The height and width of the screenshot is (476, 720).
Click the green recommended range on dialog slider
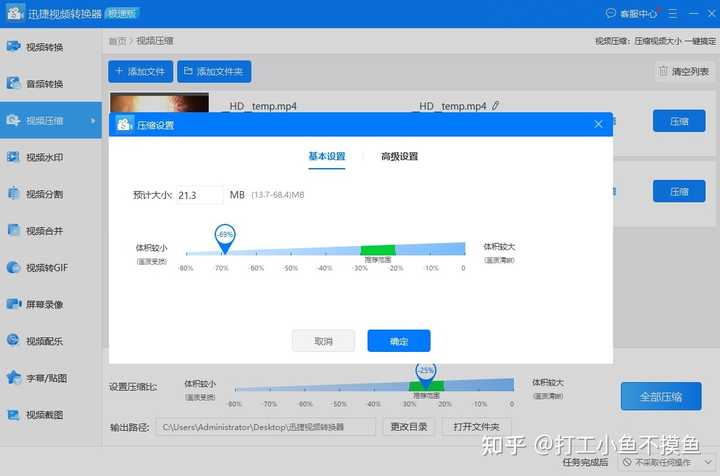point(378,250)
